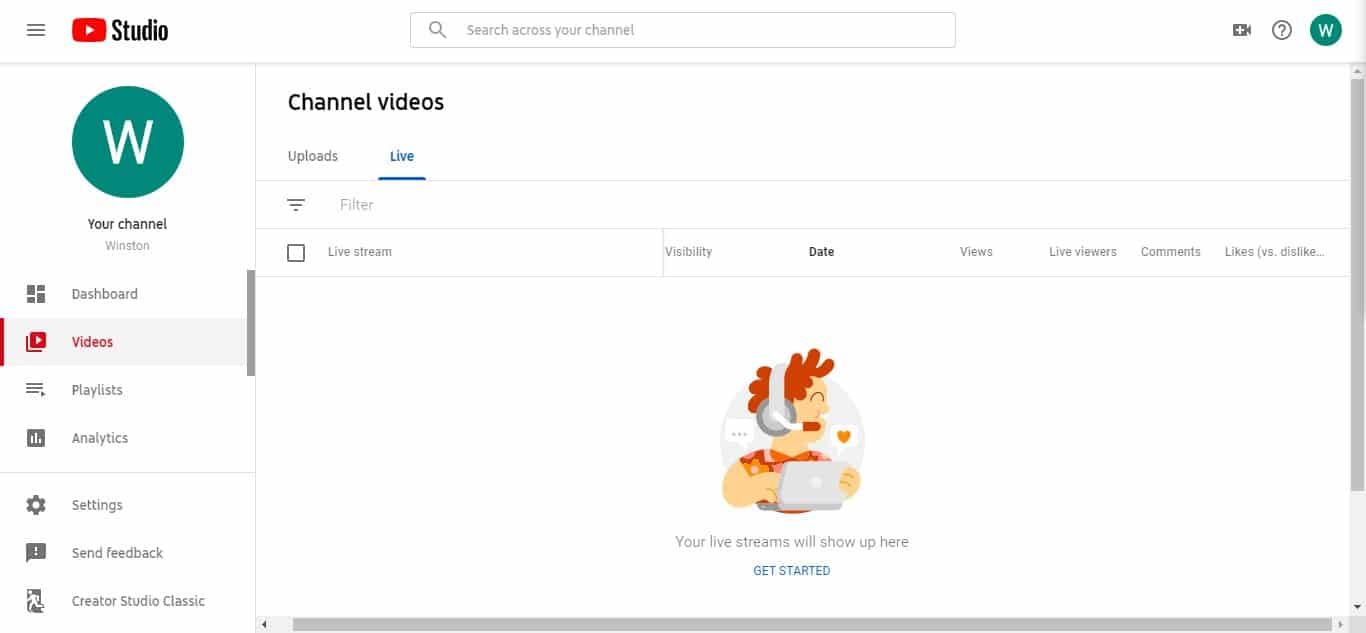Click the YouTube Studio logo
This screenshot has height=633, width=1366.
point(120,30)
